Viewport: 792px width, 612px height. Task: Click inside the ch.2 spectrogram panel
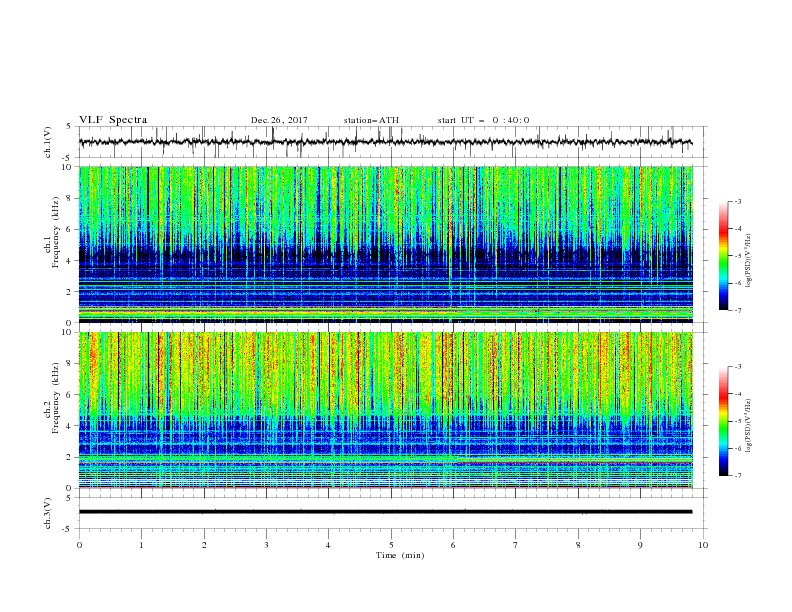386,410
